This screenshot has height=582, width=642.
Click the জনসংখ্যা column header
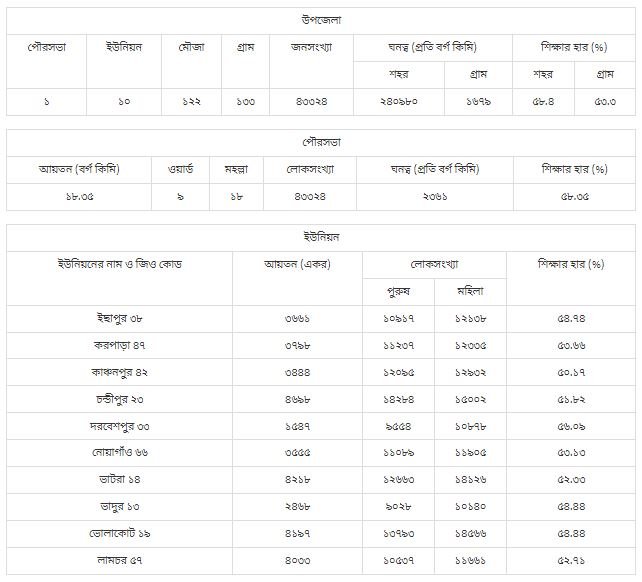point(311,47)
